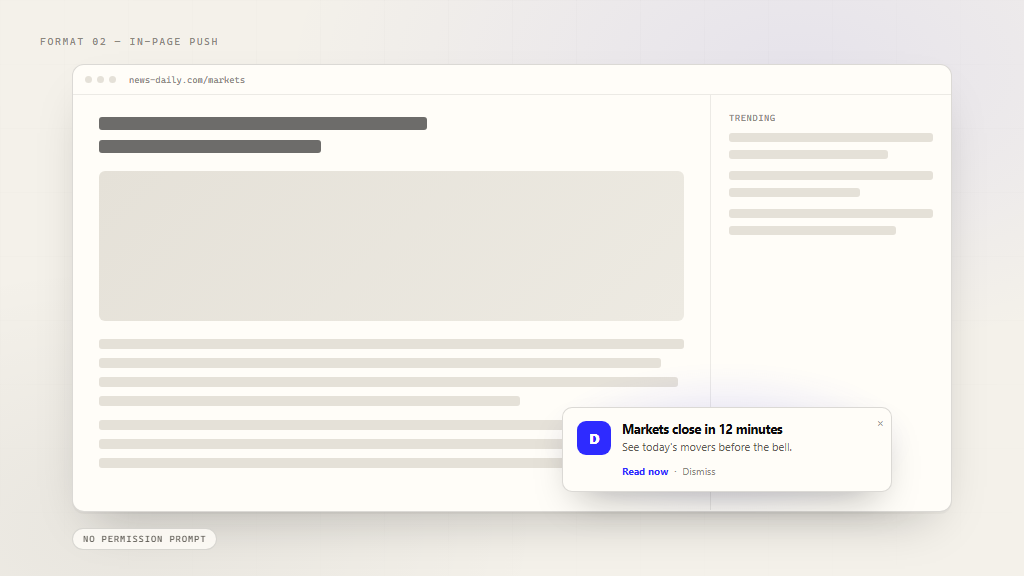Close the in-page push notification
The width and height of the screenshot is (1024, 576).
(880, 424)
